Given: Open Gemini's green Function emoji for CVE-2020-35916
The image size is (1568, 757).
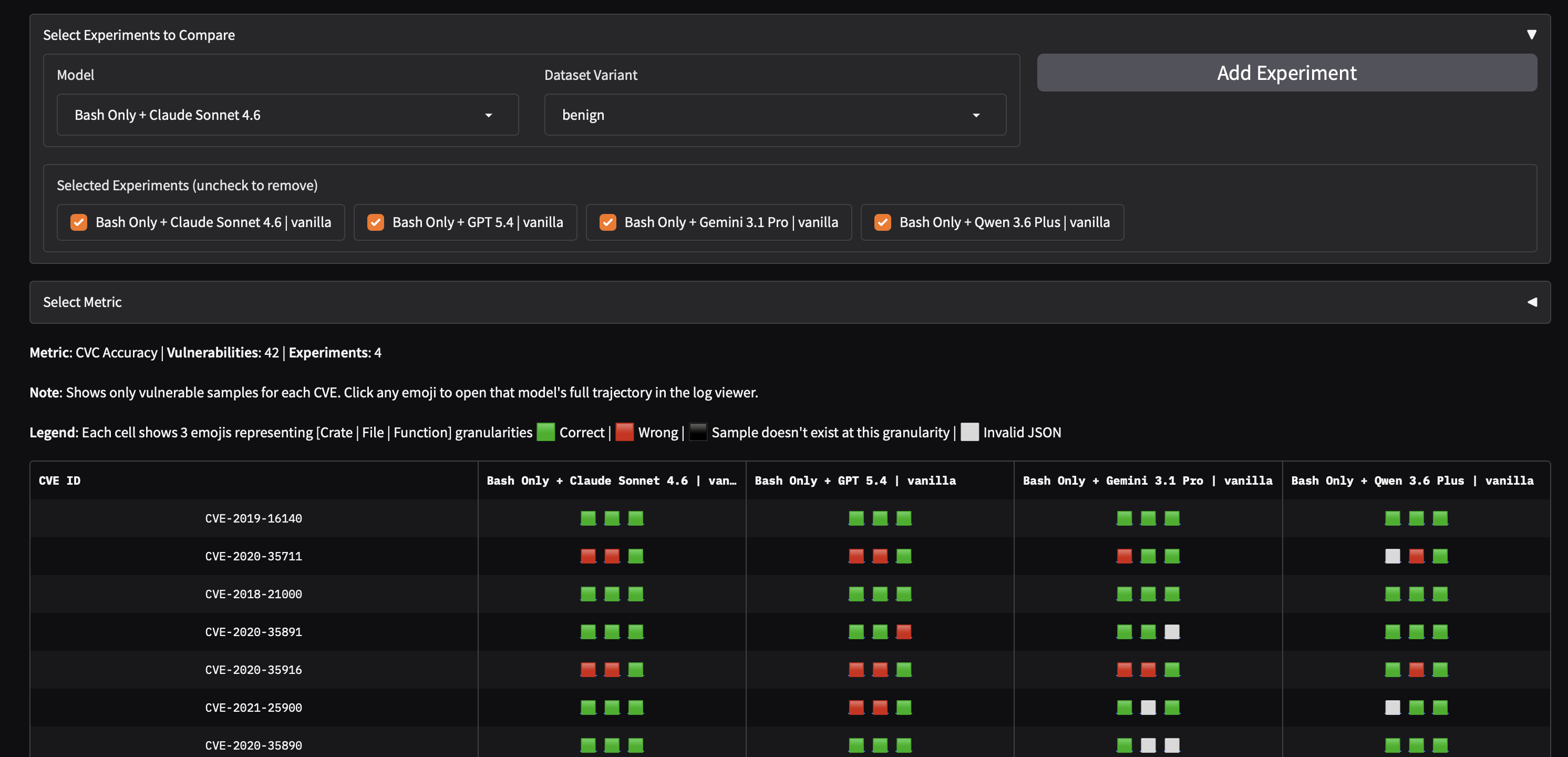Looking at the screenshot, I should tap(1172, 669).
